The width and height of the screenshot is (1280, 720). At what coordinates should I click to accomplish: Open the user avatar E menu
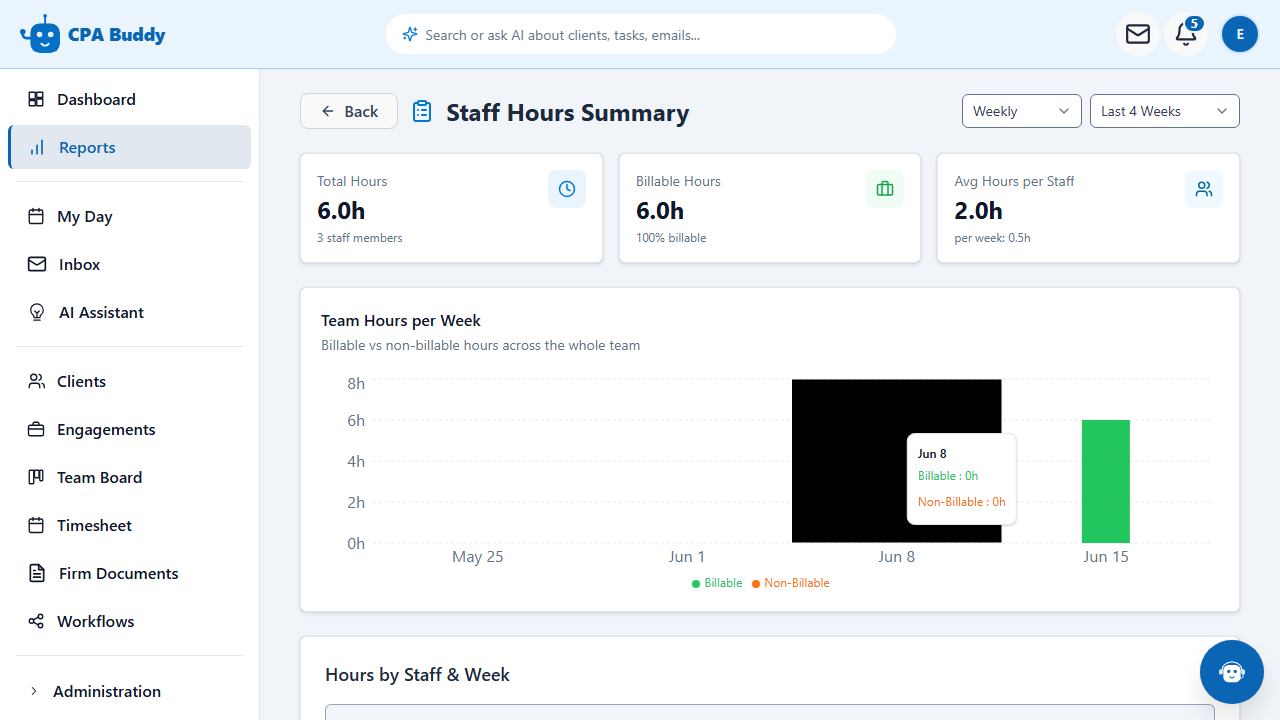point(1240,34)
